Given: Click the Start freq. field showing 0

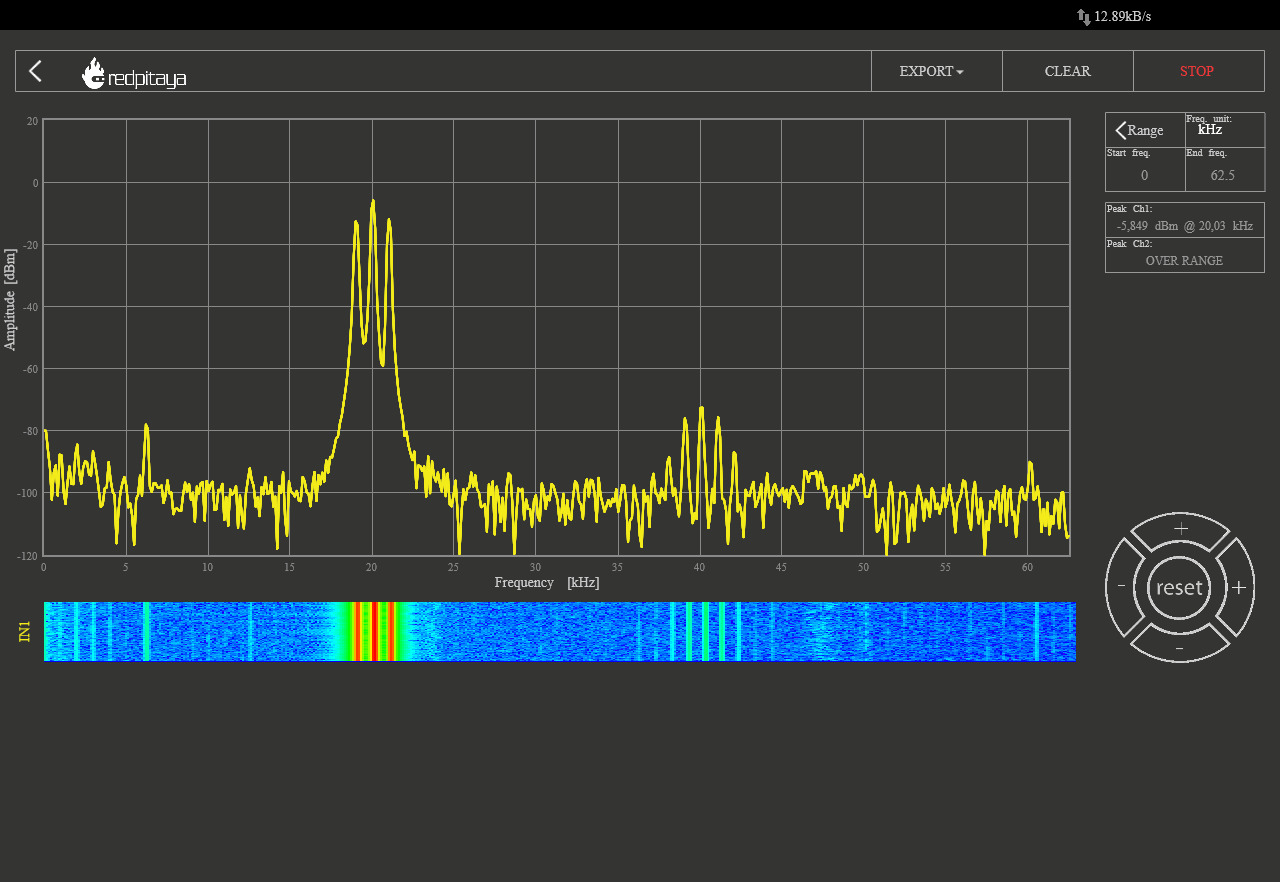Looking at the screenshot, I should (x=1144, y=175).
